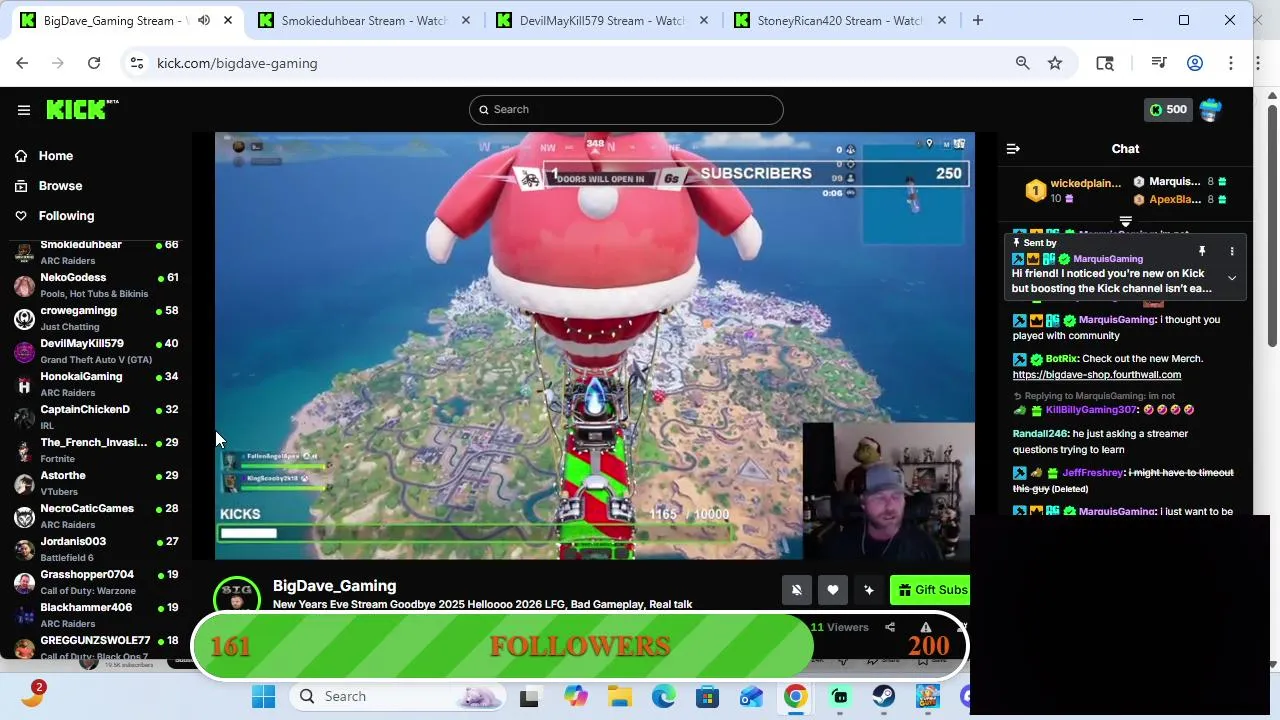This screenshot has width=1280, height=720.
Task: Close the BigDave_Gaming Stream tab
Action: [229, 20]
